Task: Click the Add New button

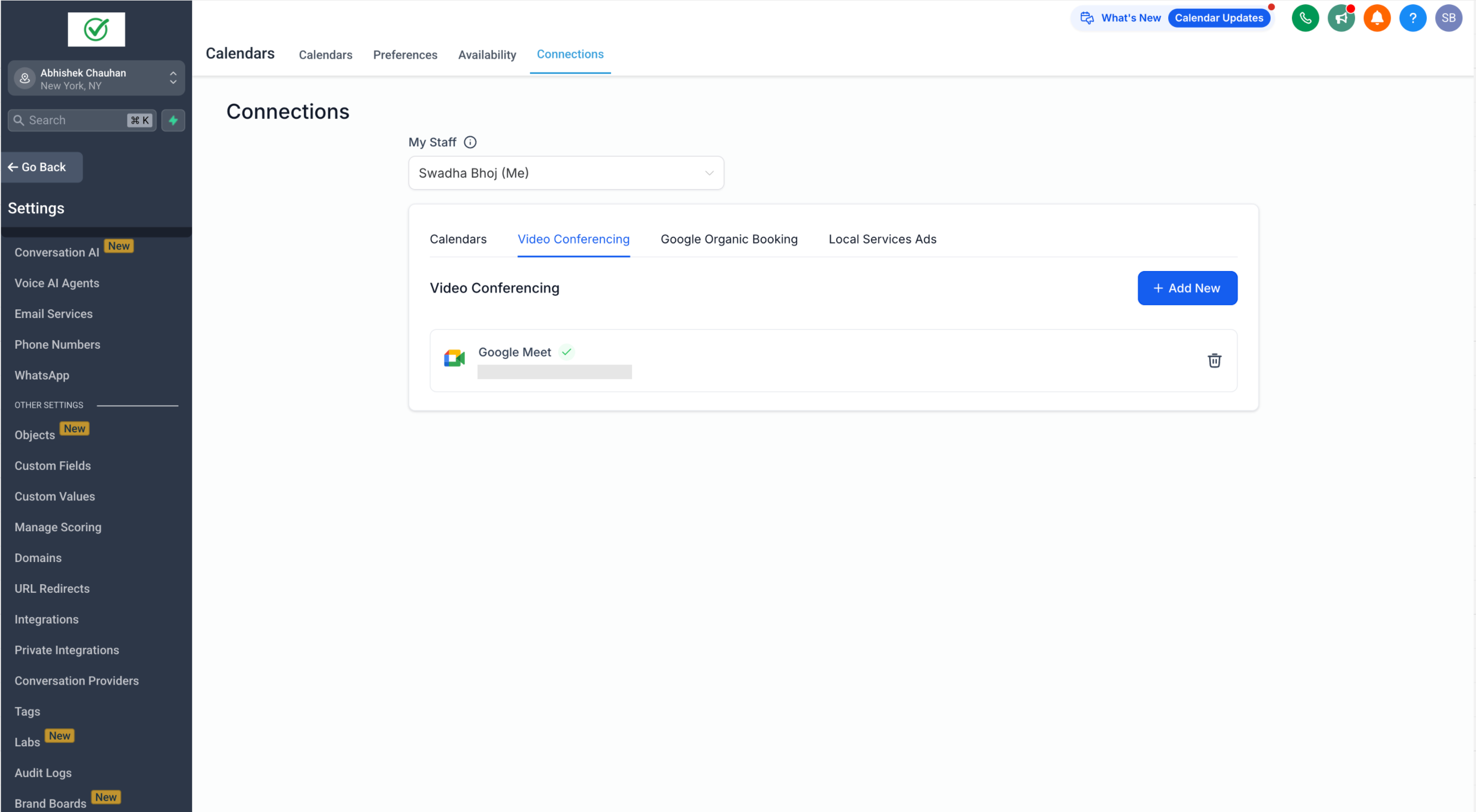Action: tap(1187, 288)
